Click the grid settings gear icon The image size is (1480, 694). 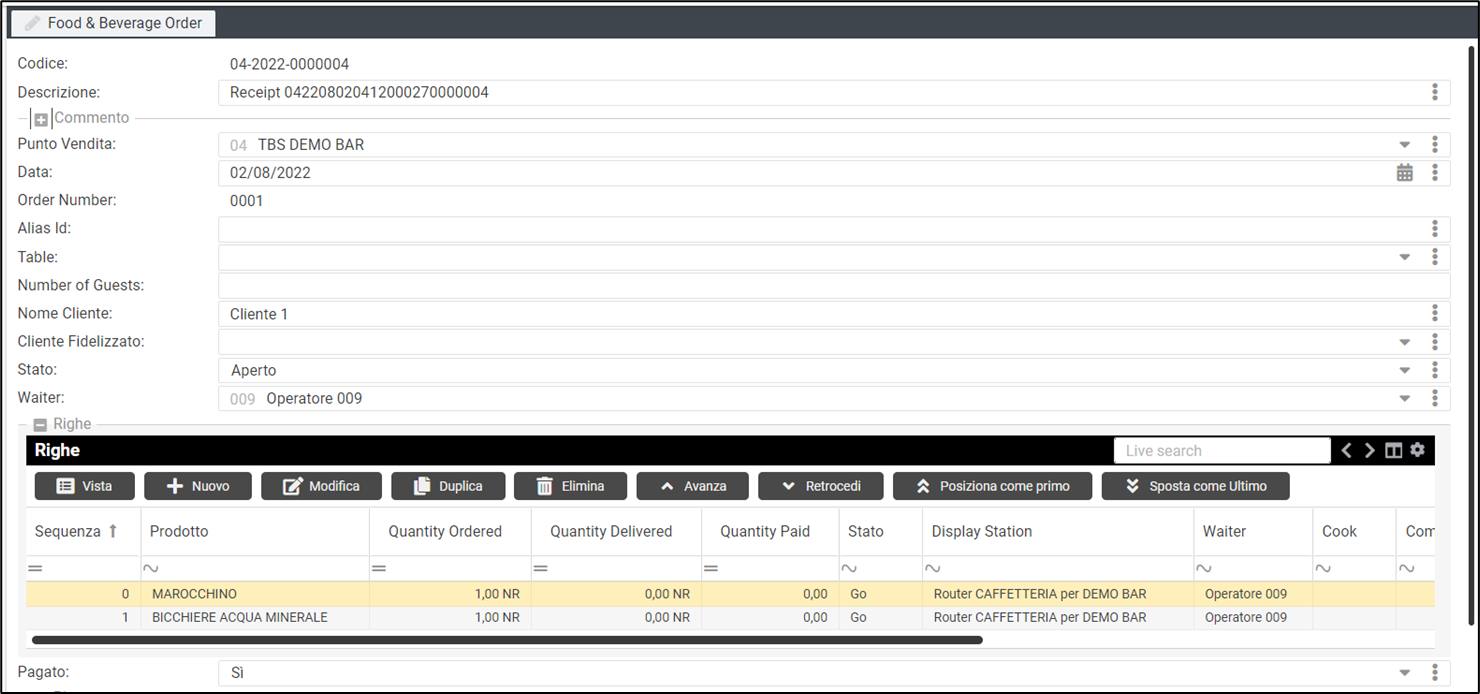point(1417,450)
